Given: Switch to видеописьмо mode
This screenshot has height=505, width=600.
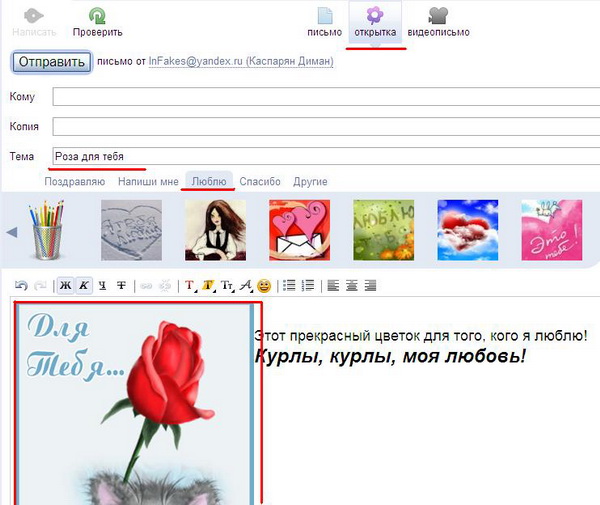Looking at the screenshot, I should 439,22.
